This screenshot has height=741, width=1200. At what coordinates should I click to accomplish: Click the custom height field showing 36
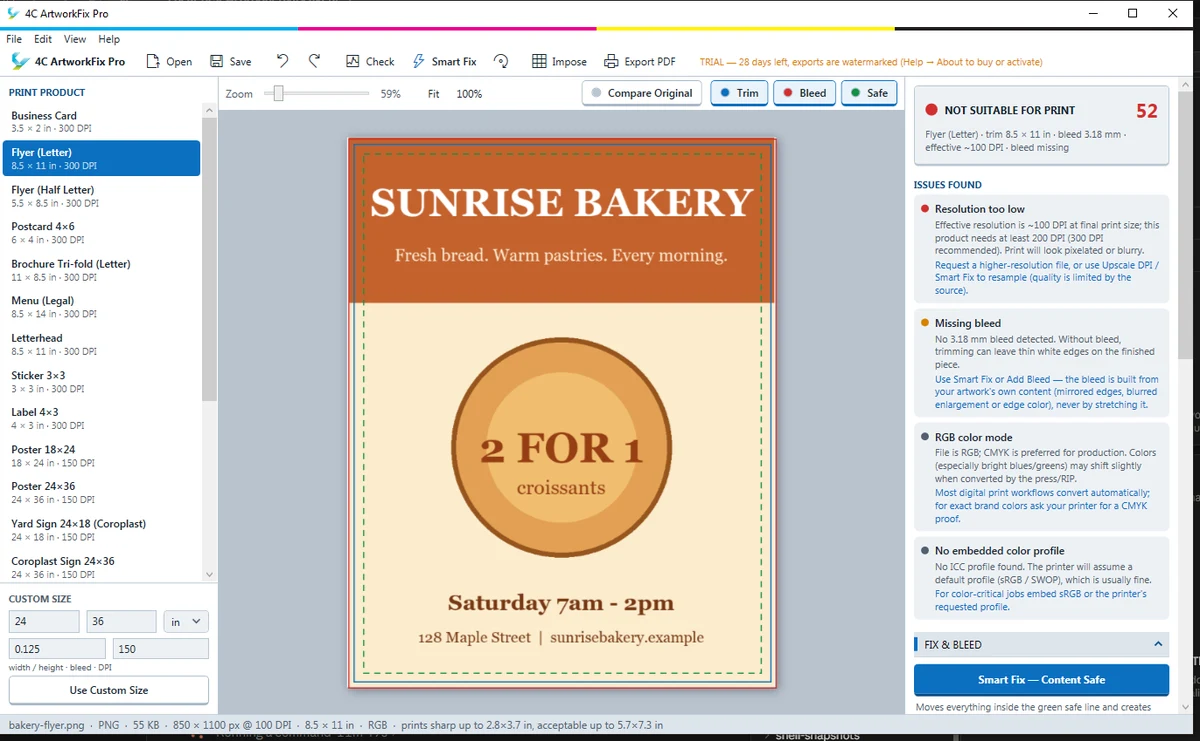pos(121,621)
